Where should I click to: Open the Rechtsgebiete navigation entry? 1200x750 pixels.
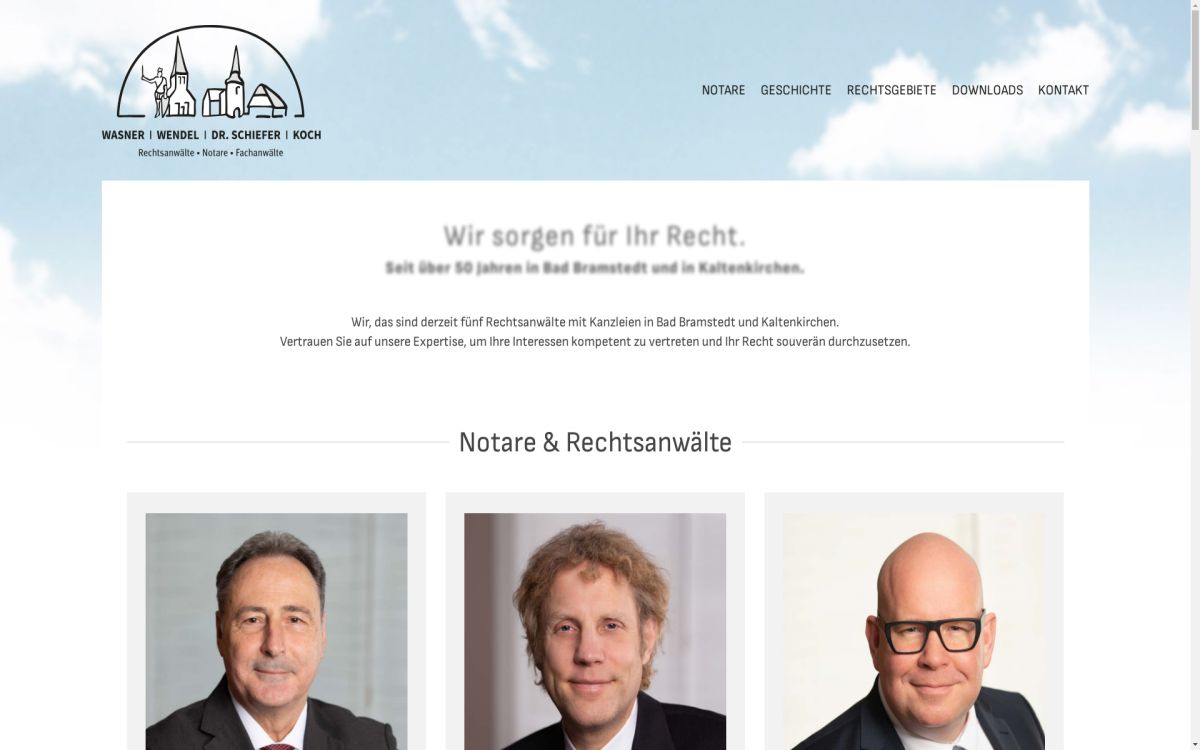(x=892, y=90)
